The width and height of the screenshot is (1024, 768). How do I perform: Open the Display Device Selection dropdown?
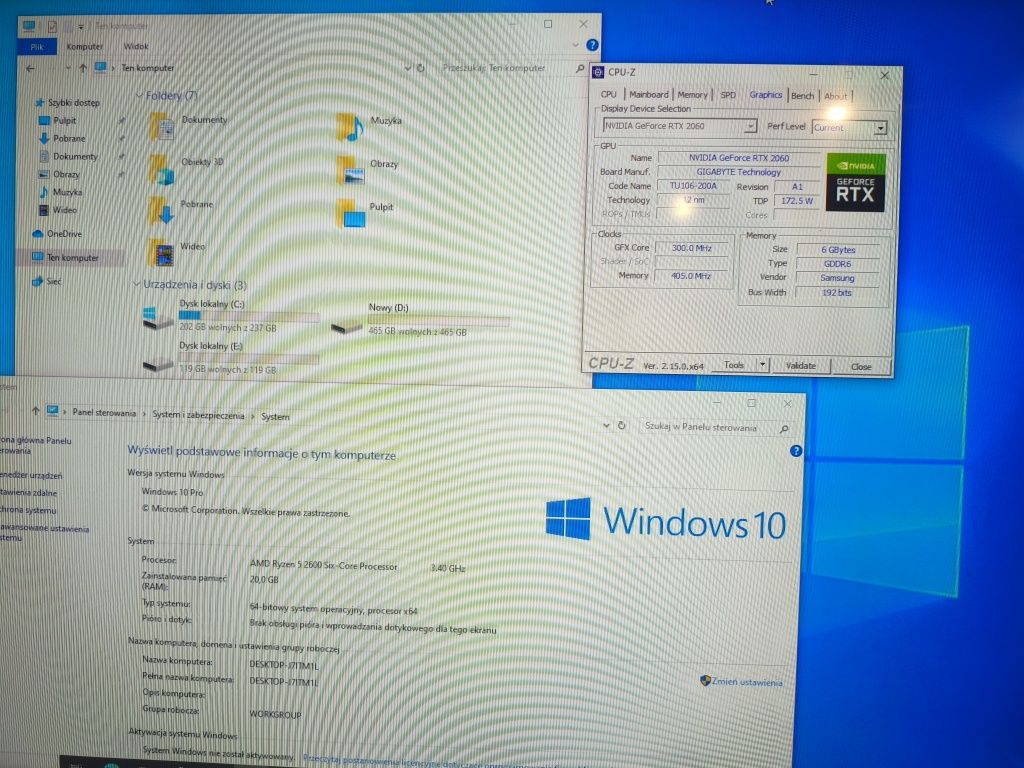point(750,125)
